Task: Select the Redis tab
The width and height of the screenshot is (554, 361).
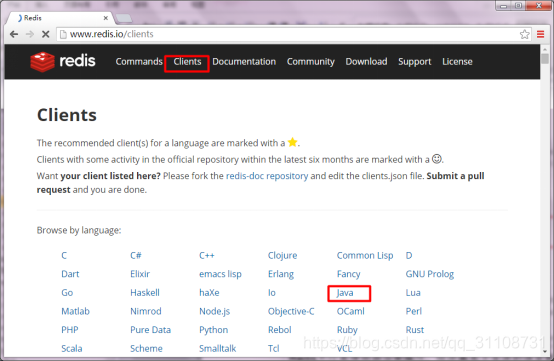Action: (60, 18)
